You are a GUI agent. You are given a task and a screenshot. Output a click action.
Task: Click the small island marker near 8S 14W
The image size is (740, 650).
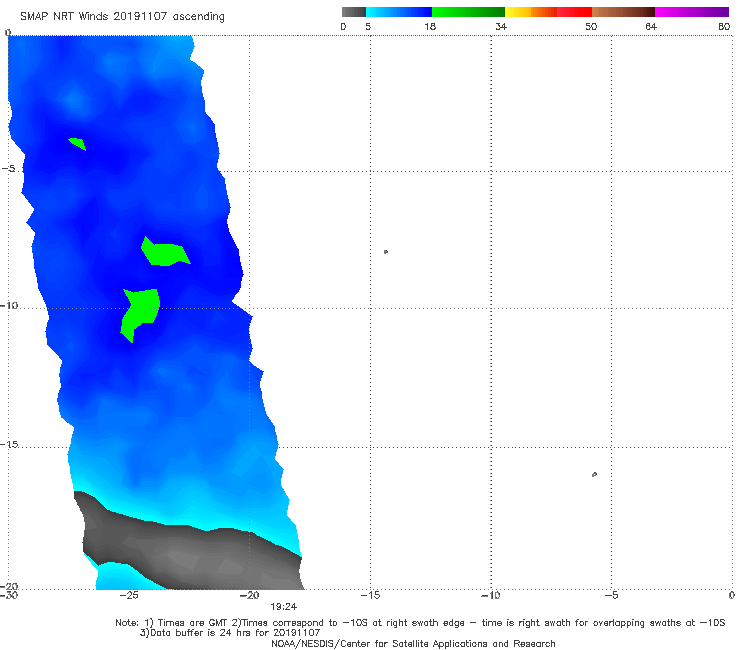pos(386,252)
